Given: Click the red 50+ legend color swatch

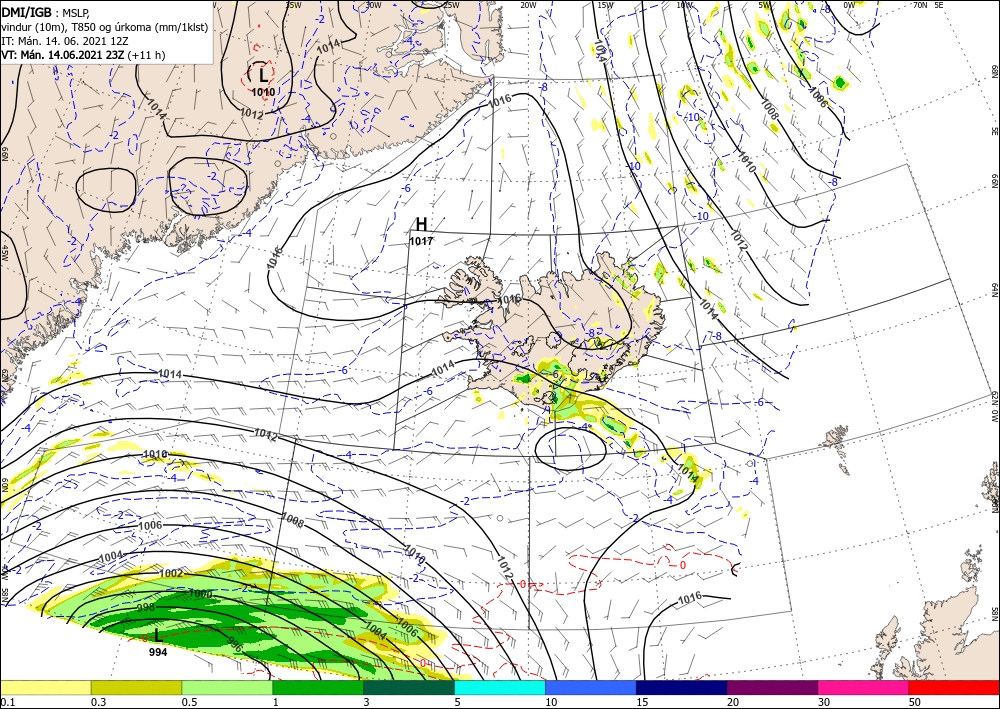Looking at the screenshot, I should [x=954, y=687].
